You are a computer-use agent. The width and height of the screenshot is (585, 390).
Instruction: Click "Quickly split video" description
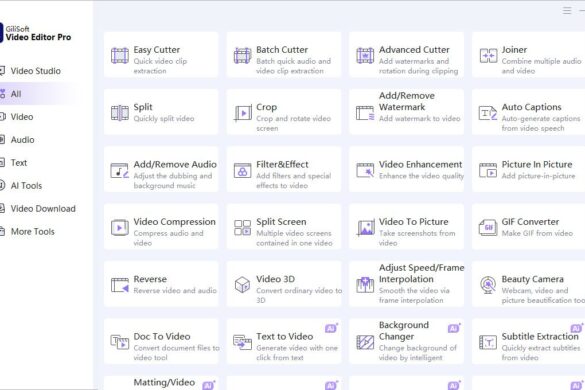pos(164,119)
